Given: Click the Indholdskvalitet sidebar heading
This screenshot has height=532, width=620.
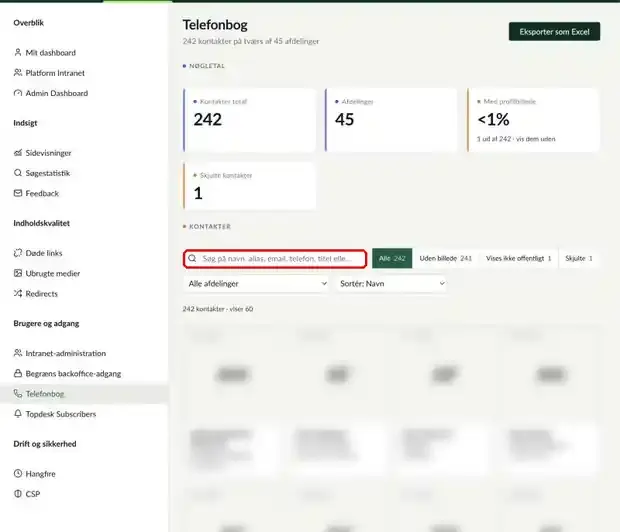Looking at the screenshot, I should pyautogui.click(x=42, y=223).
